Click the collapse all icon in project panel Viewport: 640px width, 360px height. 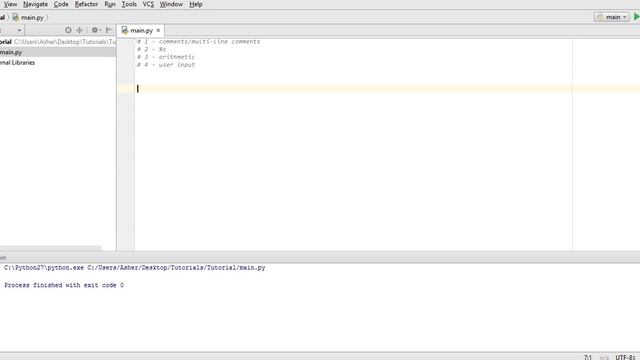[x=80, y=30]
